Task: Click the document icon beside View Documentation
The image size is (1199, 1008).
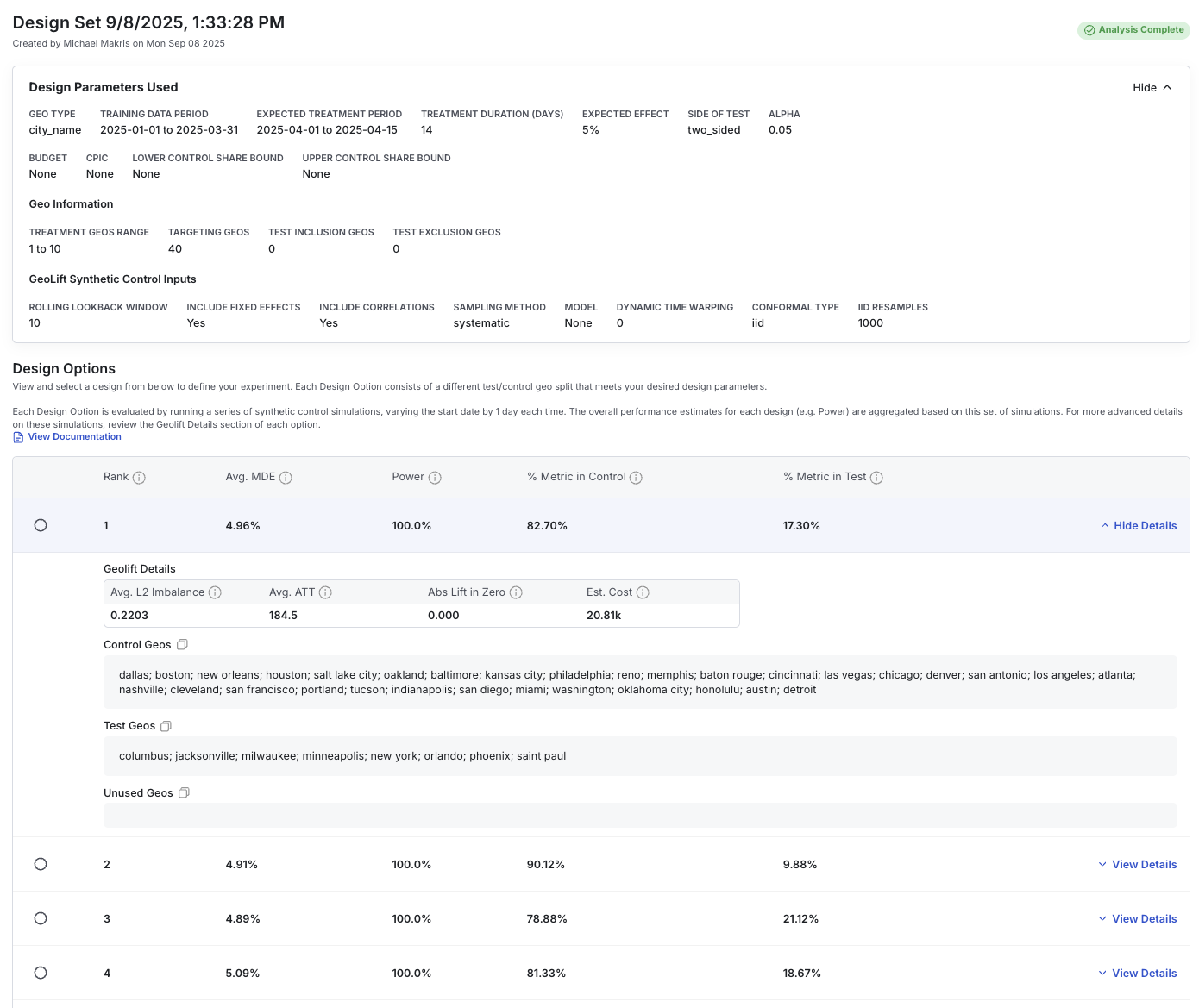Action: coord(18,436)
